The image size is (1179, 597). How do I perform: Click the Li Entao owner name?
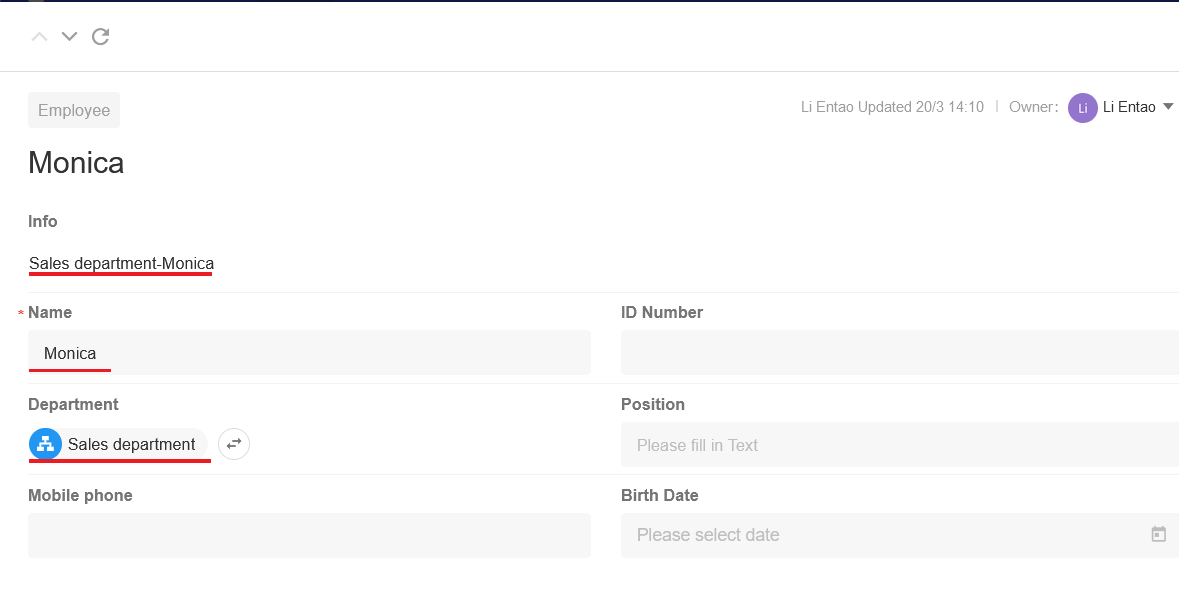(1129, 107)
